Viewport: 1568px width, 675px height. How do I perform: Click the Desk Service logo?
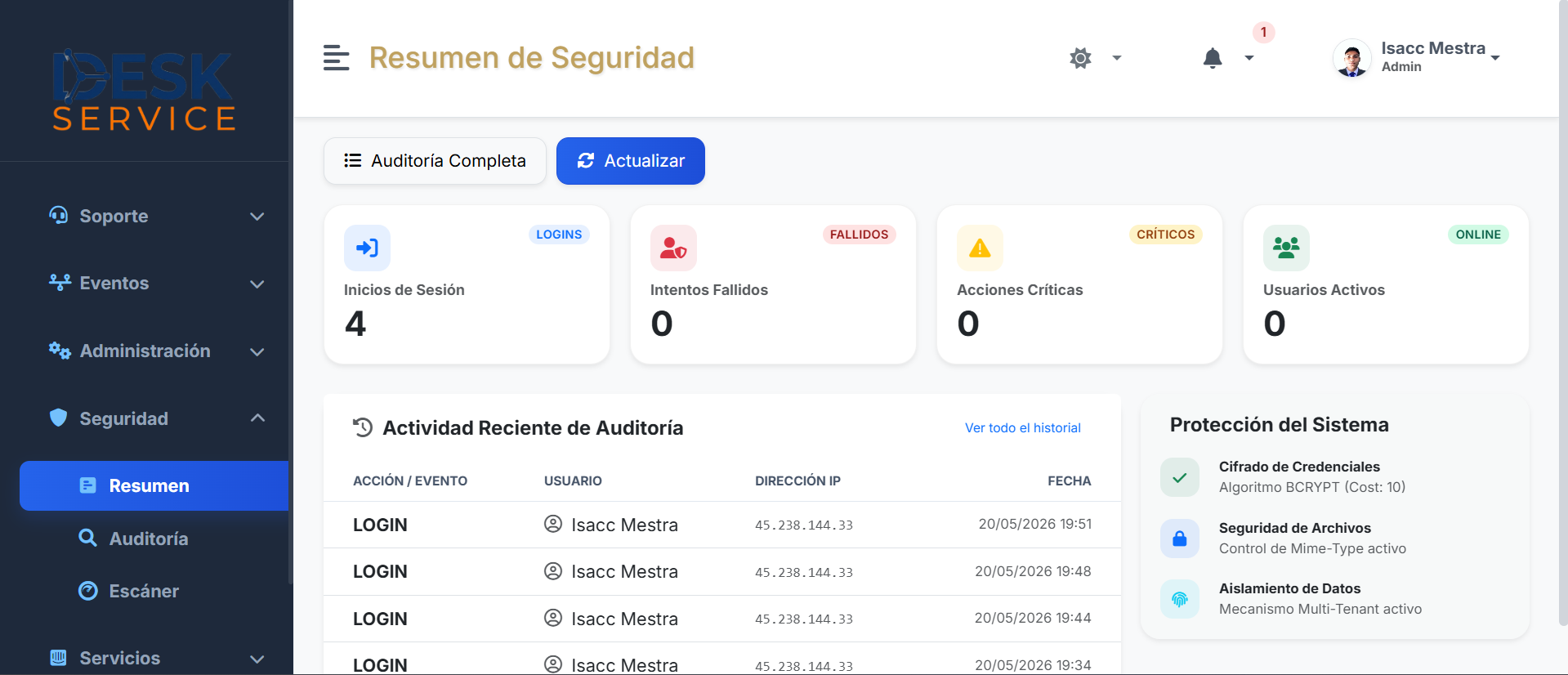145,90
